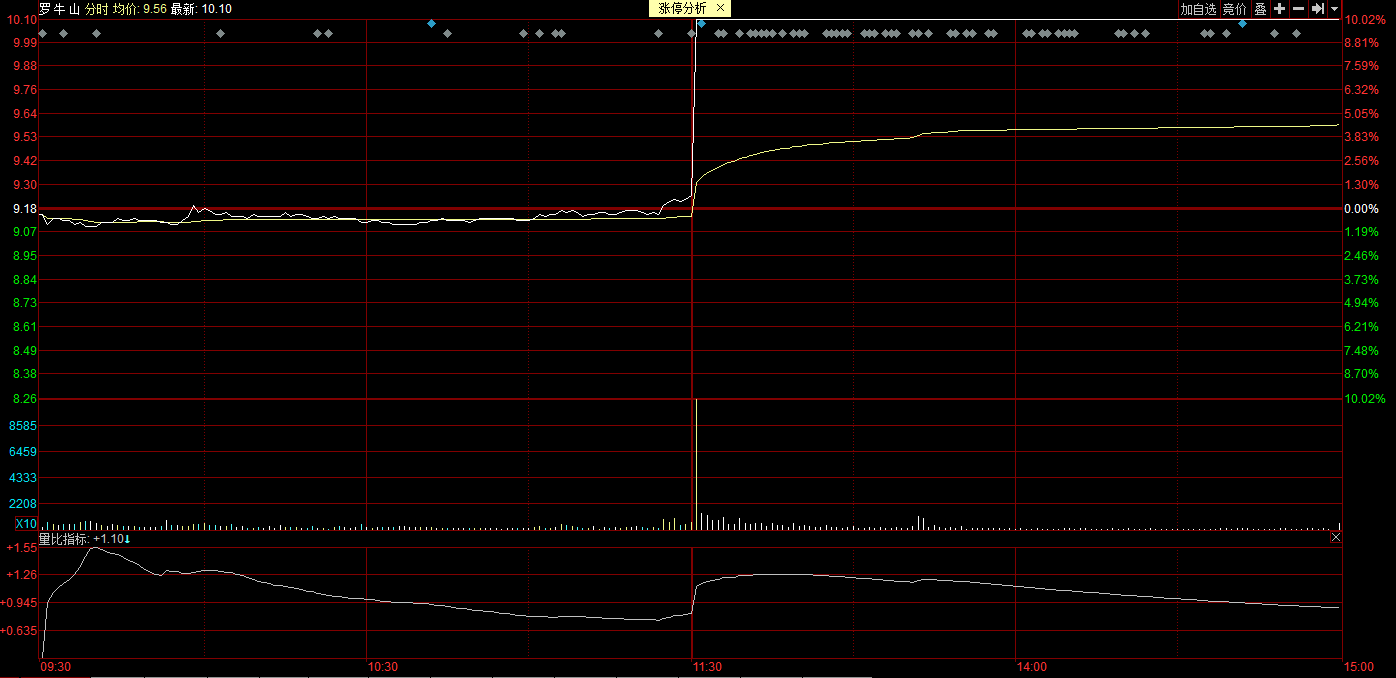Image resolution: width=1396 pixels, height=678 pixels.
Task: Click the 9.18 price axis label
Action: click(25, 209)
